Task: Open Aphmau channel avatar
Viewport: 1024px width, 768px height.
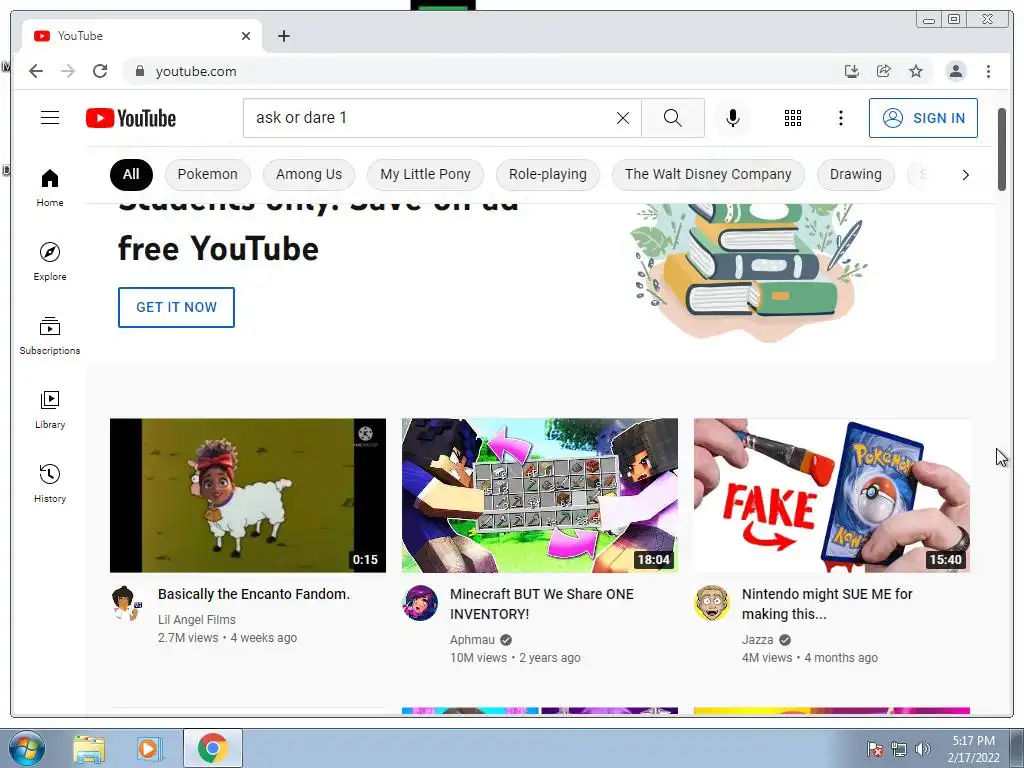Action: tap(420, 603)
